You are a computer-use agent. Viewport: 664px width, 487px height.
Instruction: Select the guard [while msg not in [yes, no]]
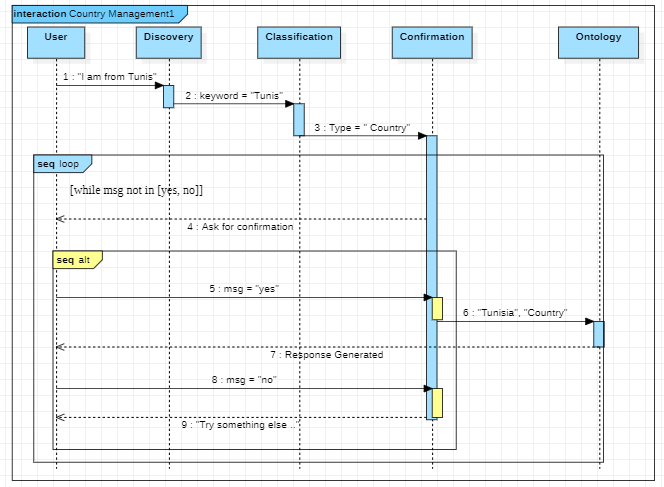[136, 190]
